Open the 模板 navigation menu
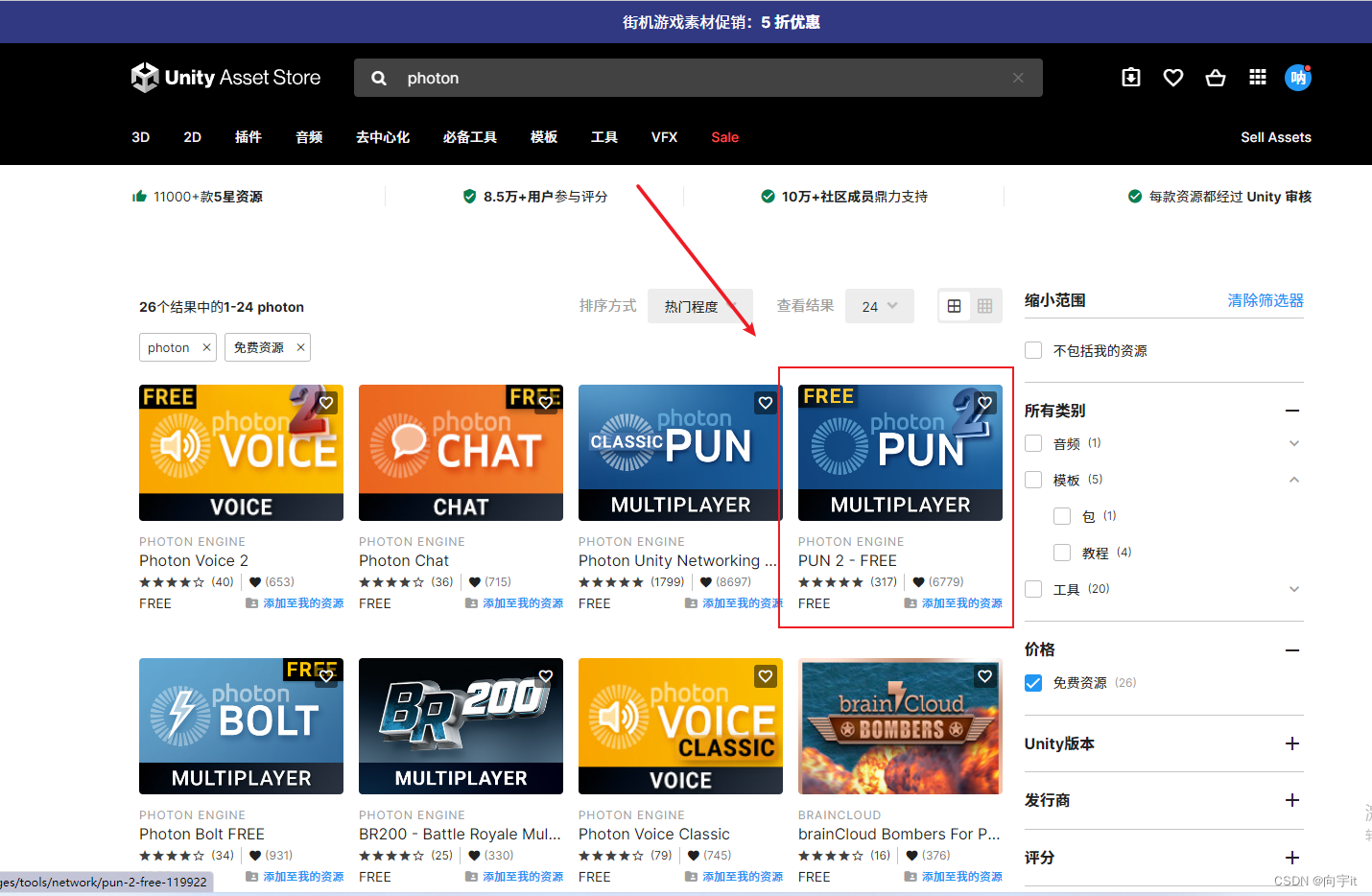1372x896 pixels. coord(544,137)
